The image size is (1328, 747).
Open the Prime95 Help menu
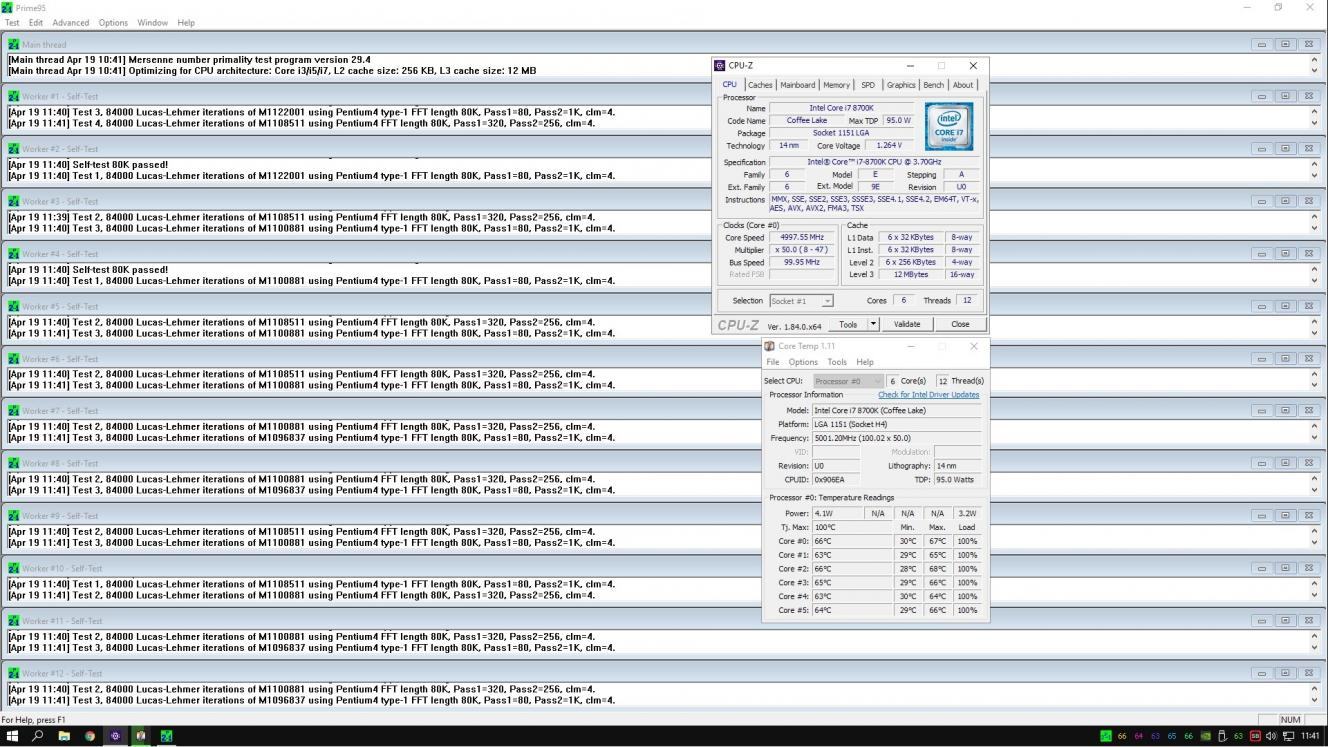click(186, 22)
